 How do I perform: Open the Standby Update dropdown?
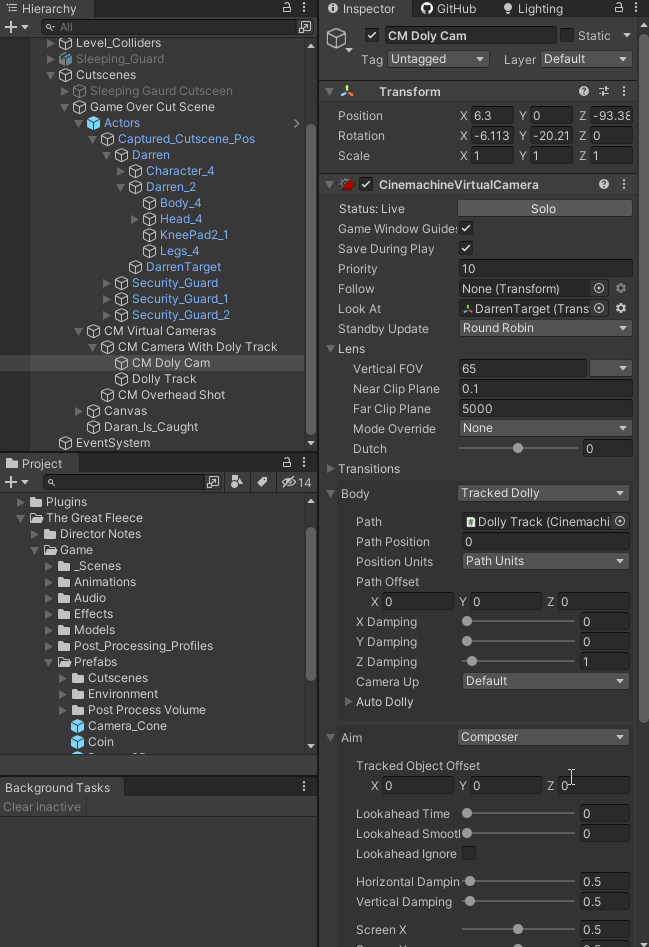coord(545,328)
